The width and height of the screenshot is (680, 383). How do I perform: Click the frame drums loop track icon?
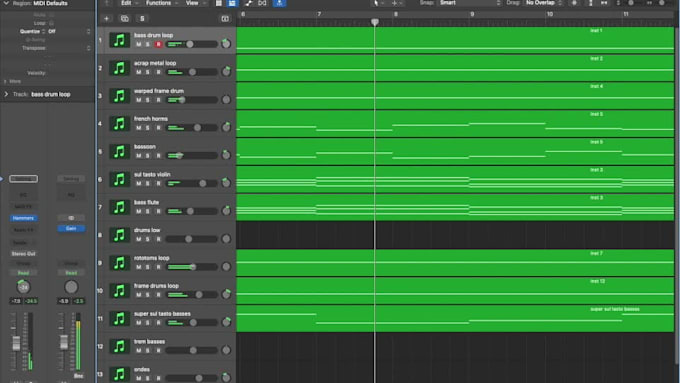[x=119, y=291]
